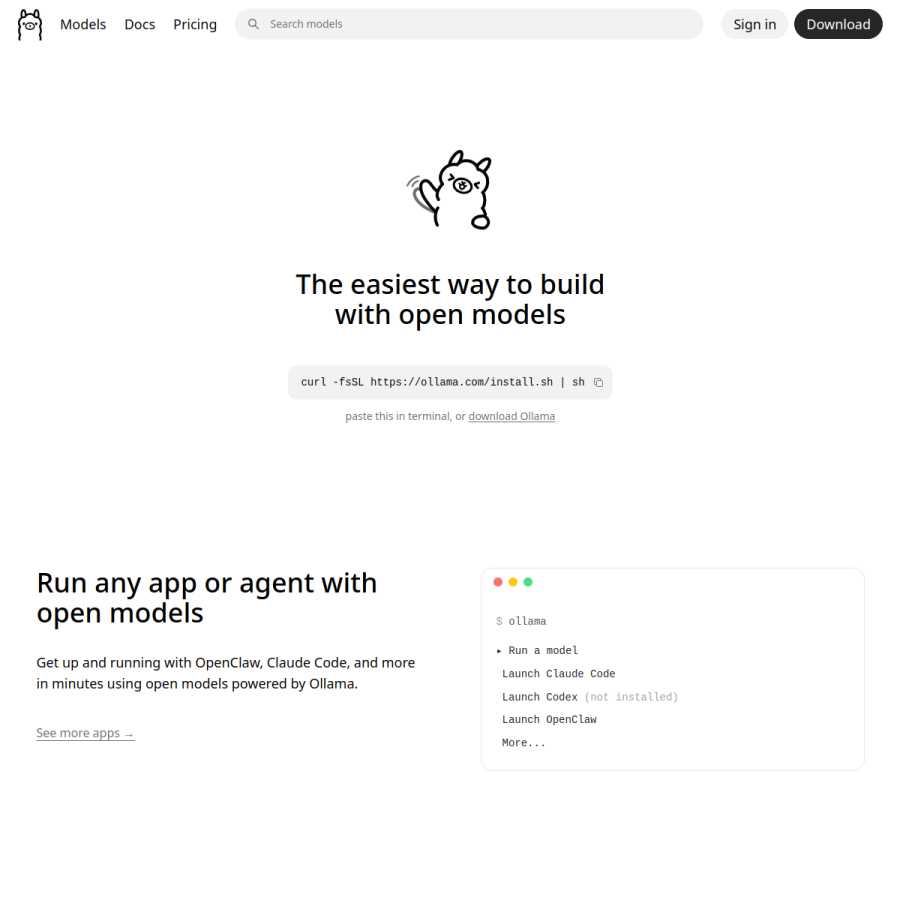Viewport: 900px width, 900px height.
Task: Select the More... terminal entry
Action: 523,743
